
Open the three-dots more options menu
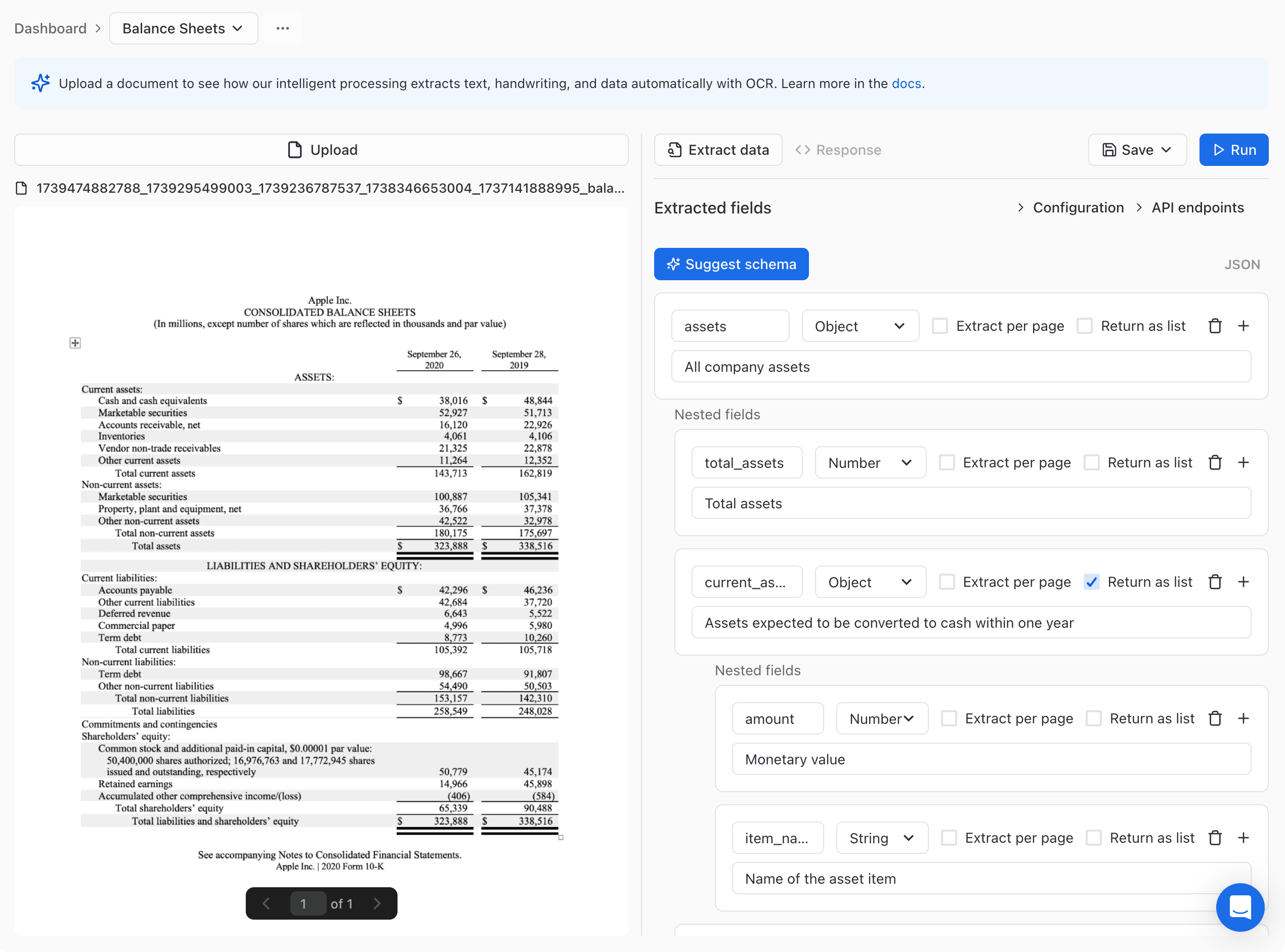pos(282,28)
